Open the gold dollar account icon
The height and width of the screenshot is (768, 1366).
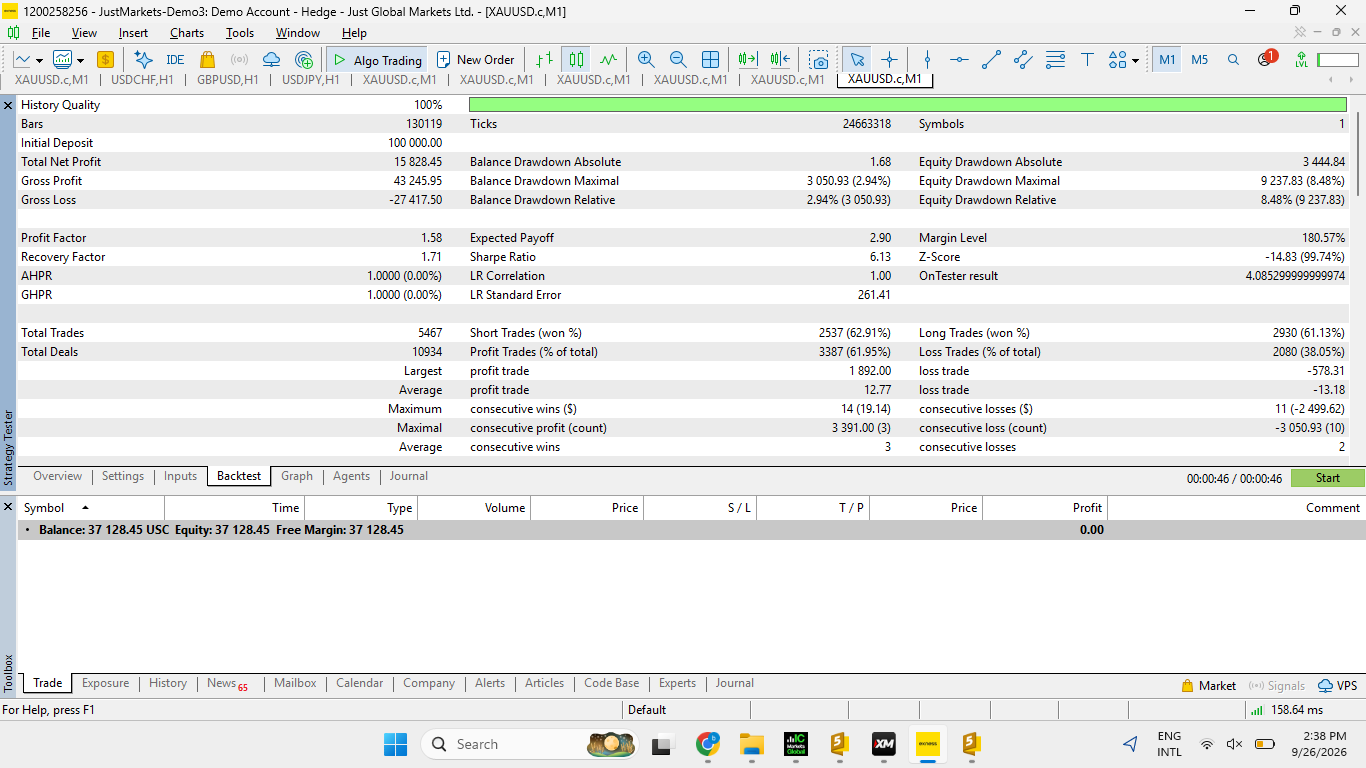coord(105,60)
